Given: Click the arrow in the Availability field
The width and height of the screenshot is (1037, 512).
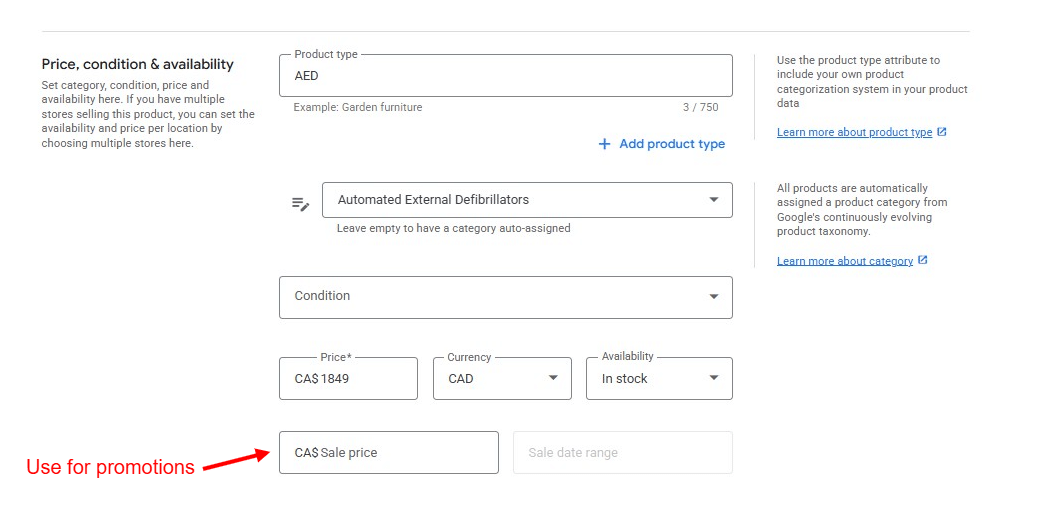Looking at the screenshot, I should pos(713,378).
